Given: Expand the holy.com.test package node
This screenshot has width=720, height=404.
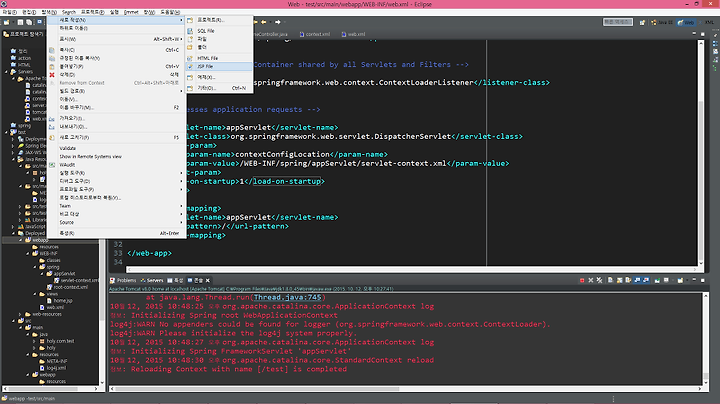Looking at the screenshot, I should (34, 341).
